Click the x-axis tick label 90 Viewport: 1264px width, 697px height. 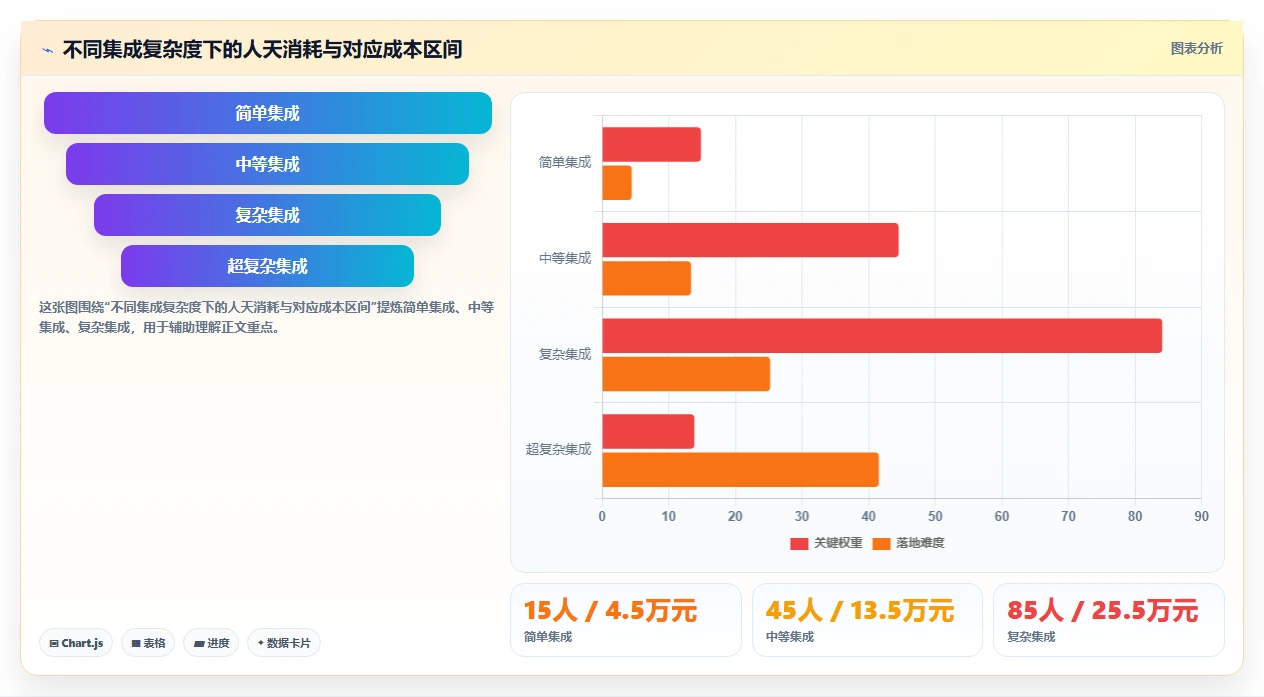(1201, 516)
